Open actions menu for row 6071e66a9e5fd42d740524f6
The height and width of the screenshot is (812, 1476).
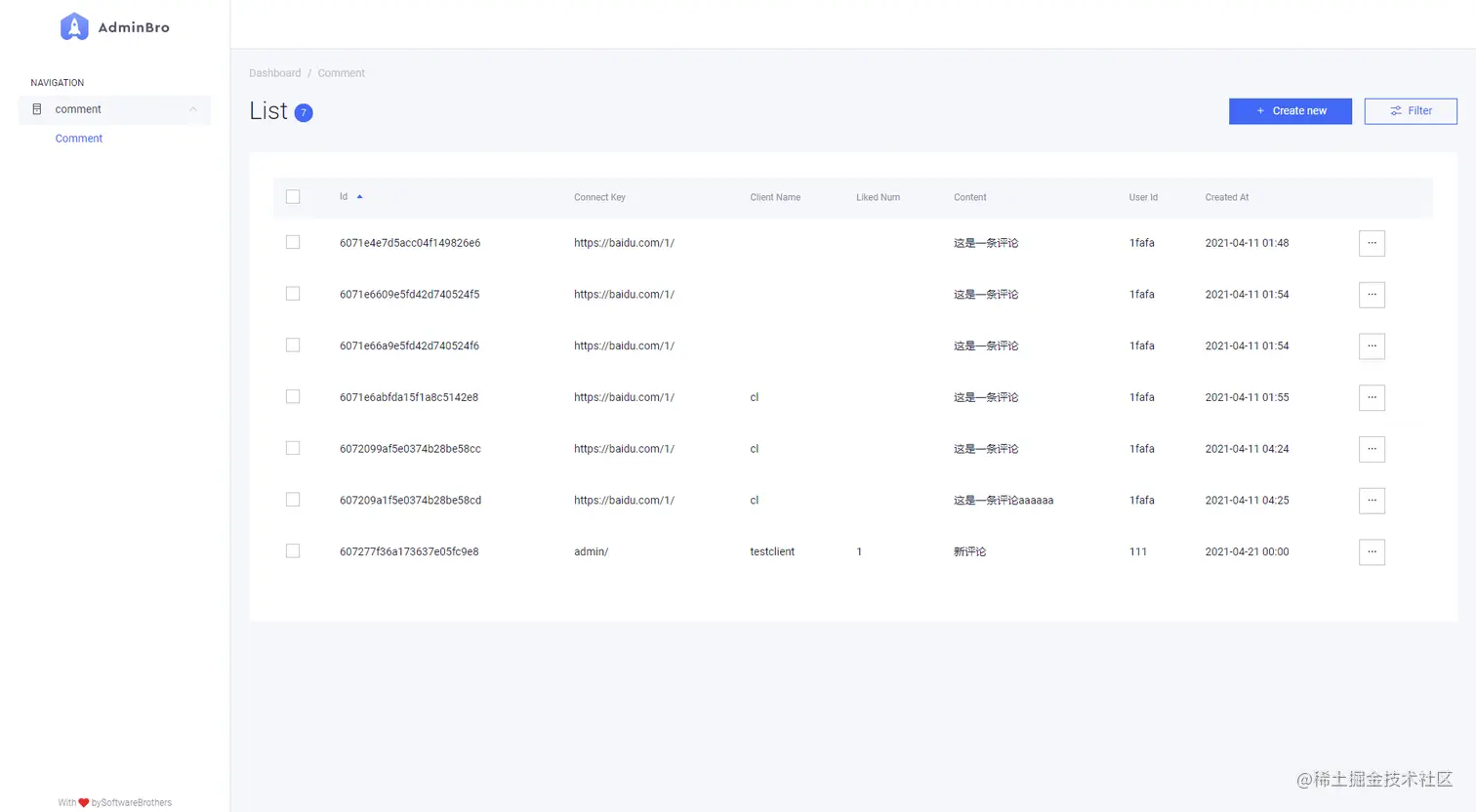(1372, 346)
